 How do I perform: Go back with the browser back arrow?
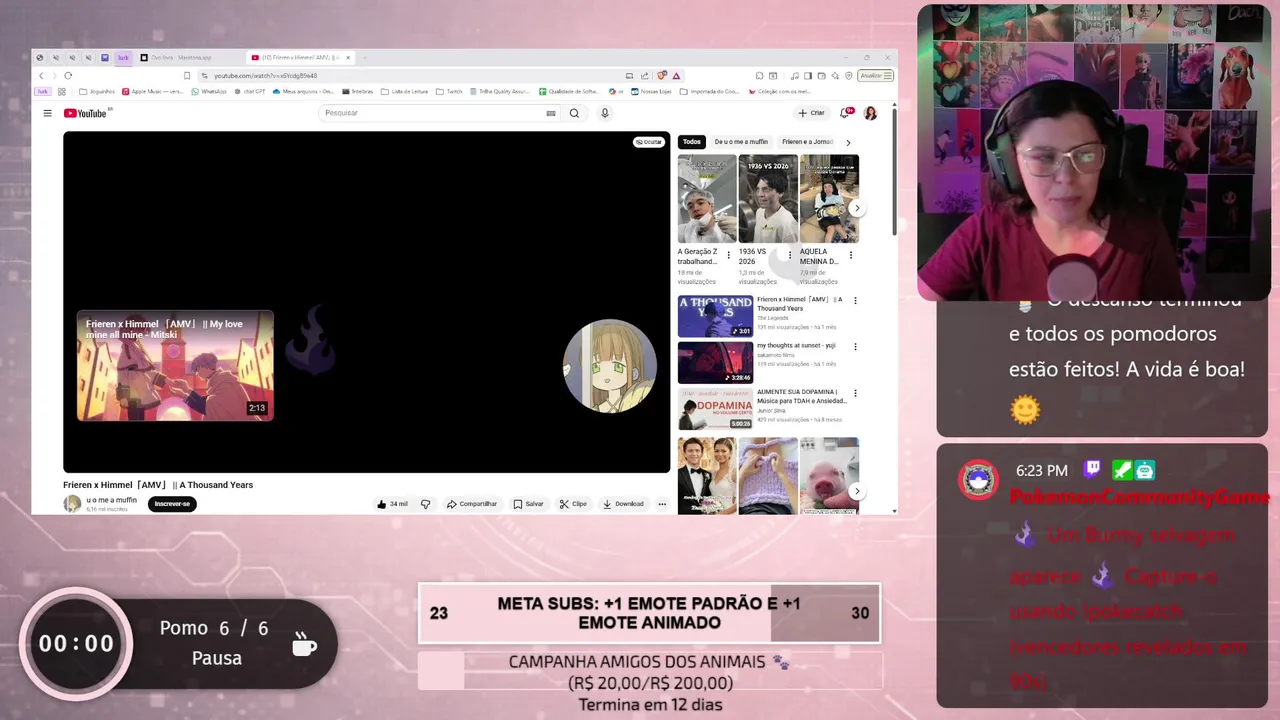pyautogui.click(x=41, y=75)
